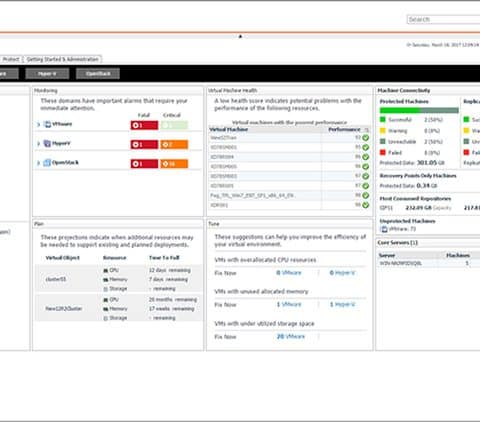Image resolution: width=480 pixels, height=422 pixels.
Task: Open the 1 Hyper-V unused memory link
Action: (x=342, y=304)
